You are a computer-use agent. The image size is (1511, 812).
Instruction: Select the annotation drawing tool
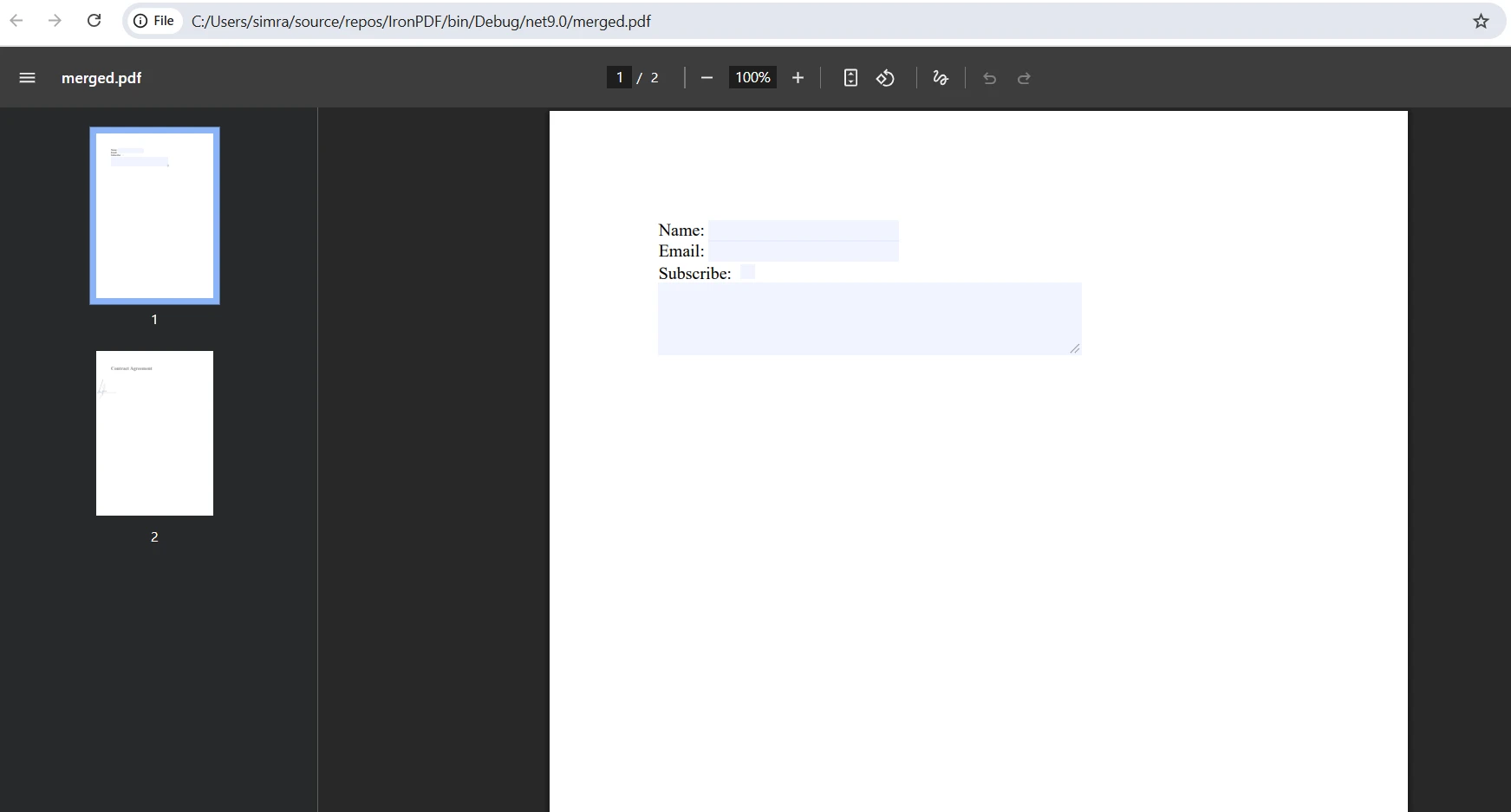pyautogui.click(x=941, y=77)
